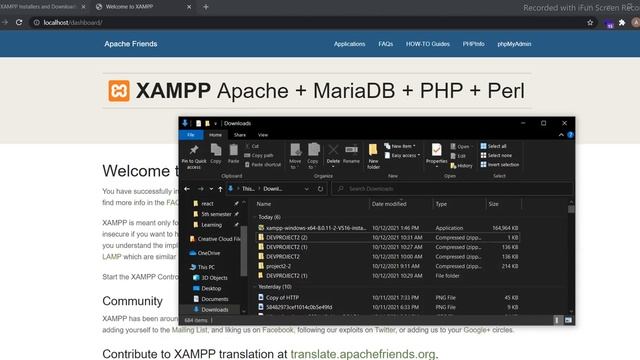
Task: Click Invert selection in the ribbon
Action: coord(500,165)
